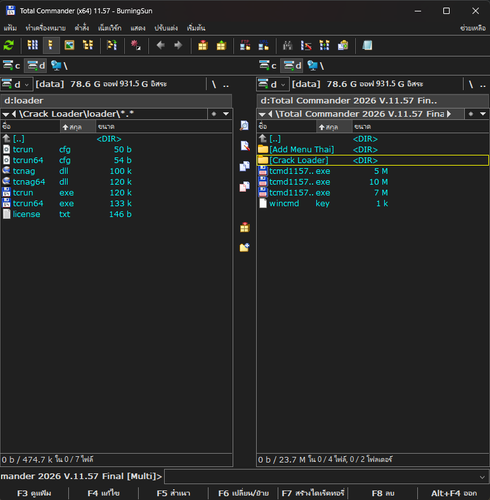This screenshot has width=490, height=500.
Task: Click the copy files icon in the middle bar
Action: click(x=244, y=166)
